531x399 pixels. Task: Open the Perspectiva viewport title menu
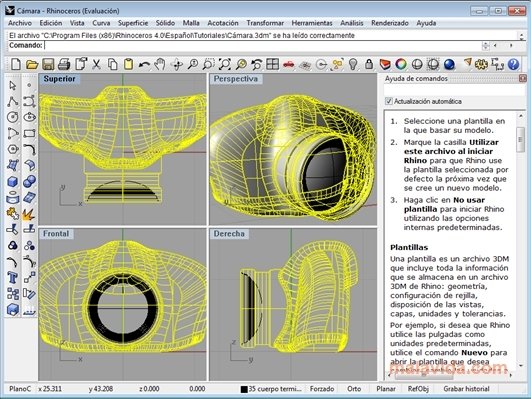(235, 79)
